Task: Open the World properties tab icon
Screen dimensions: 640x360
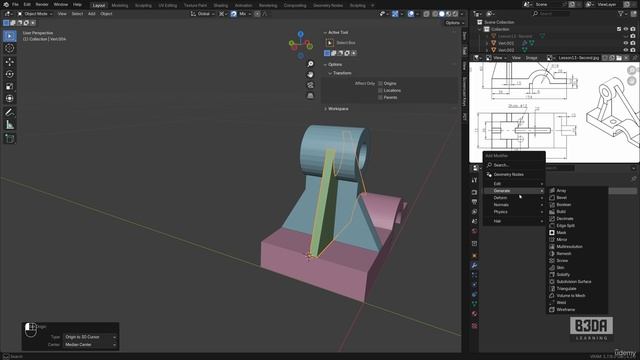Action: click(474, 231)
